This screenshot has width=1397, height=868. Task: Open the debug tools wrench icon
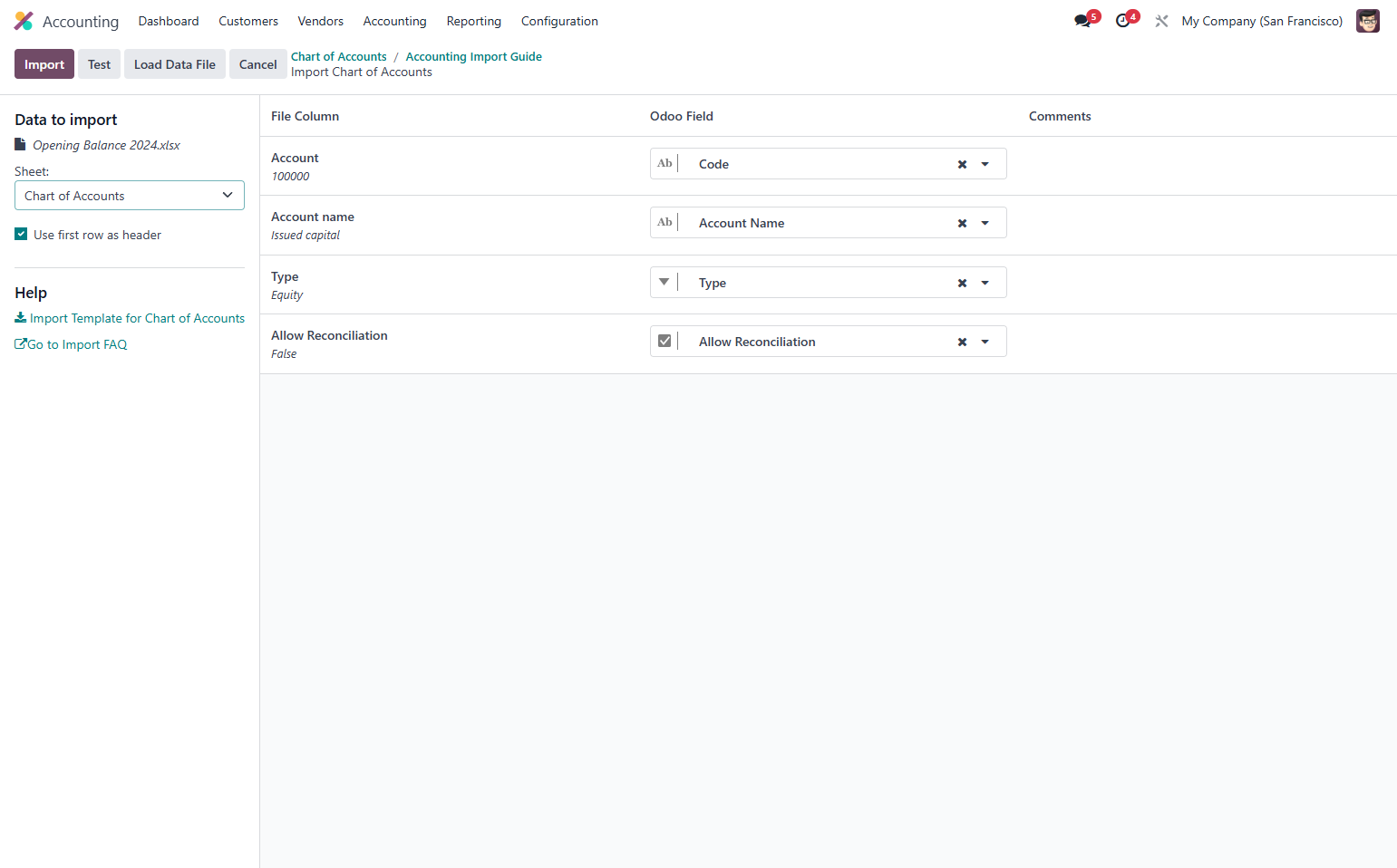click(1161, 21)
